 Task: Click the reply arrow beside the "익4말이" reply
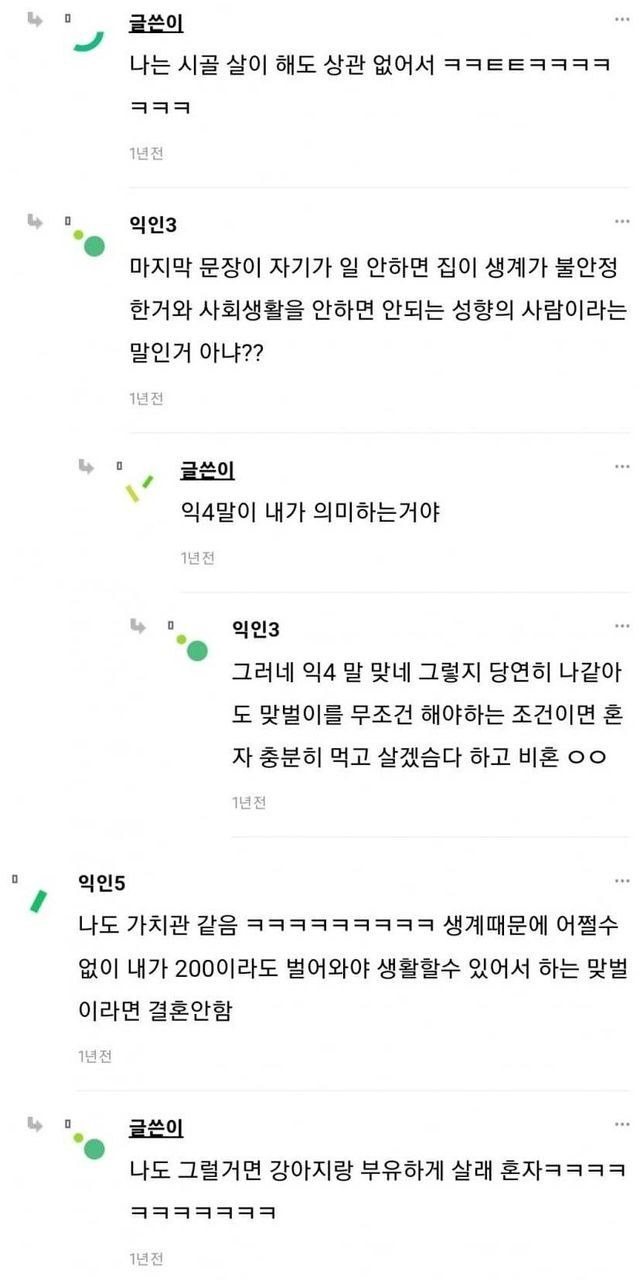(88, 465)
